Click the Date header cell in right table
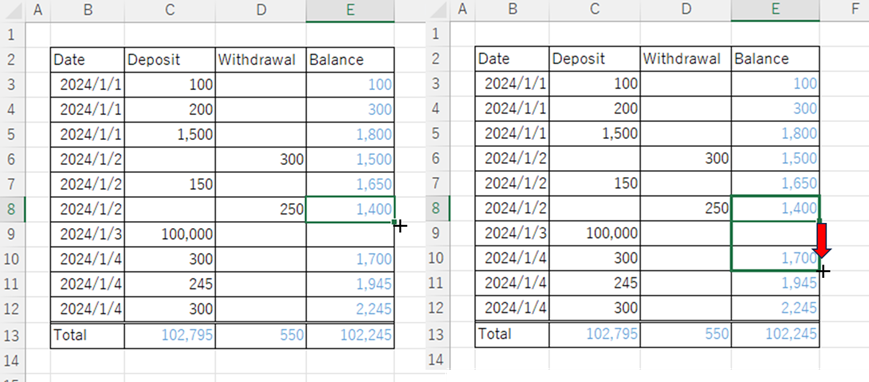 tap(513, 60)
